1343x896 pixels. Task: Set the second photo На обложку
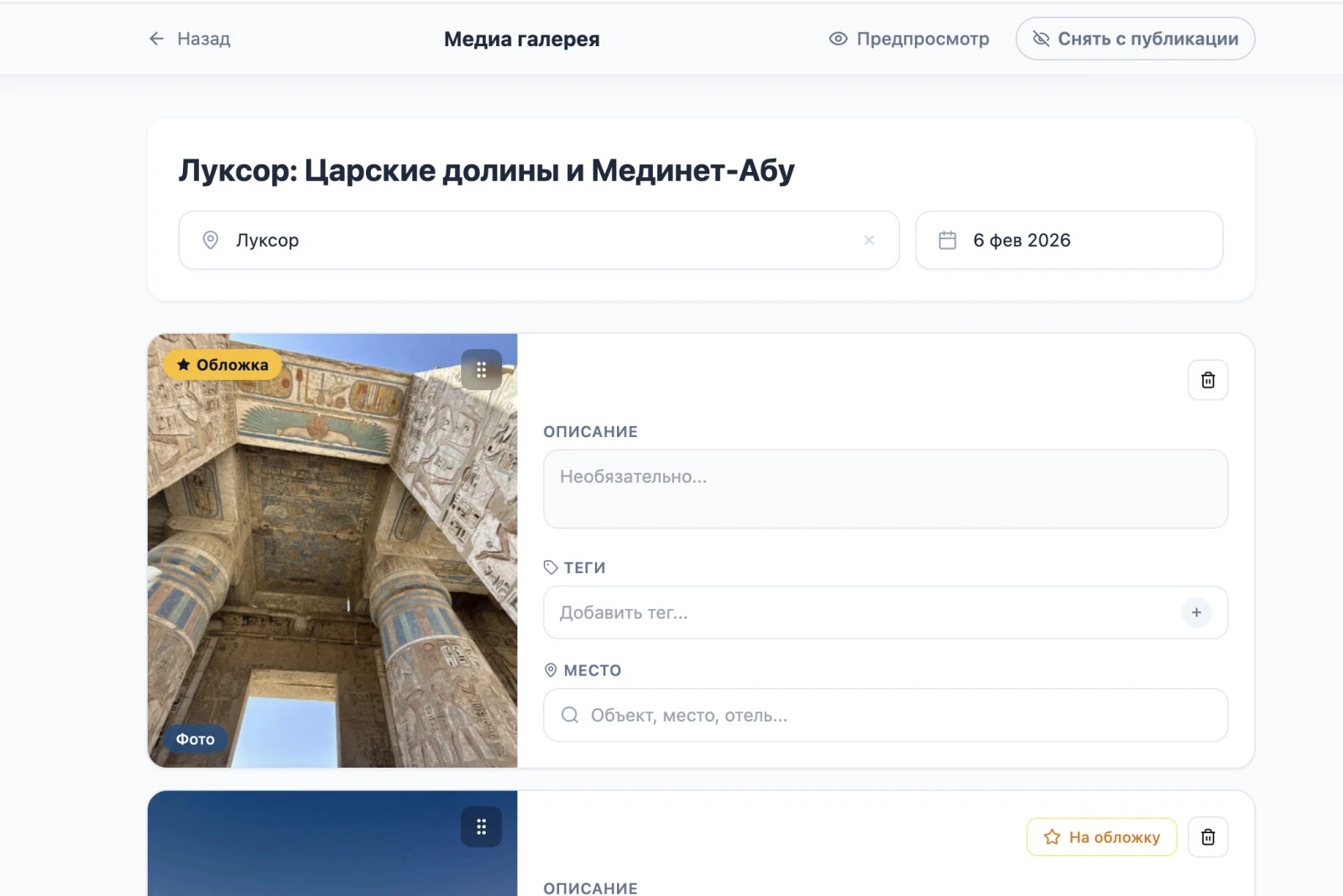1101,837
